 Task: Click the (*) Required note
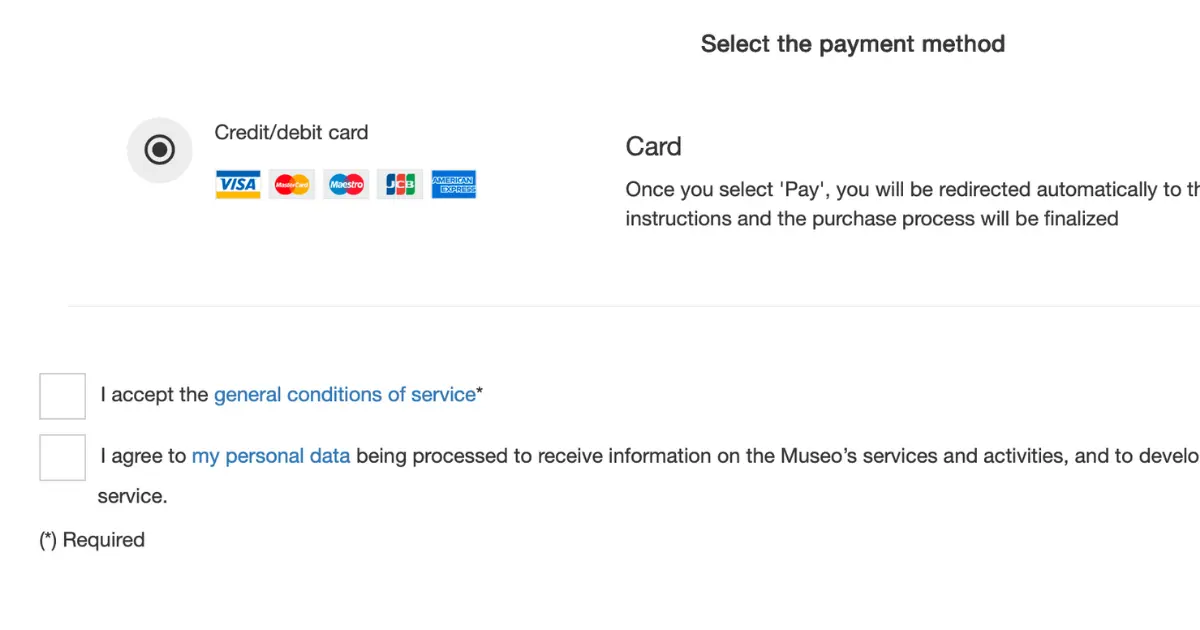[x=92, y=540]
